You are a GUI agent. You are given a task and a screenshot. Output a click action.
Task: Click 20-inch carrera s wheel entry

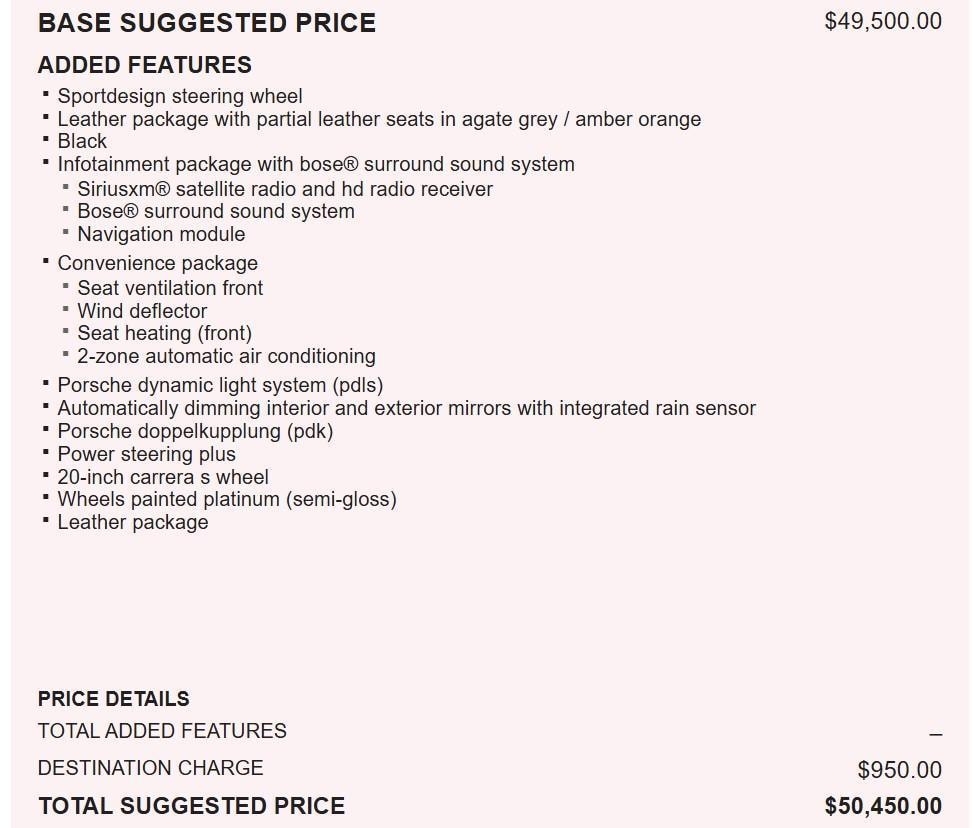click(x=163, y=477)
